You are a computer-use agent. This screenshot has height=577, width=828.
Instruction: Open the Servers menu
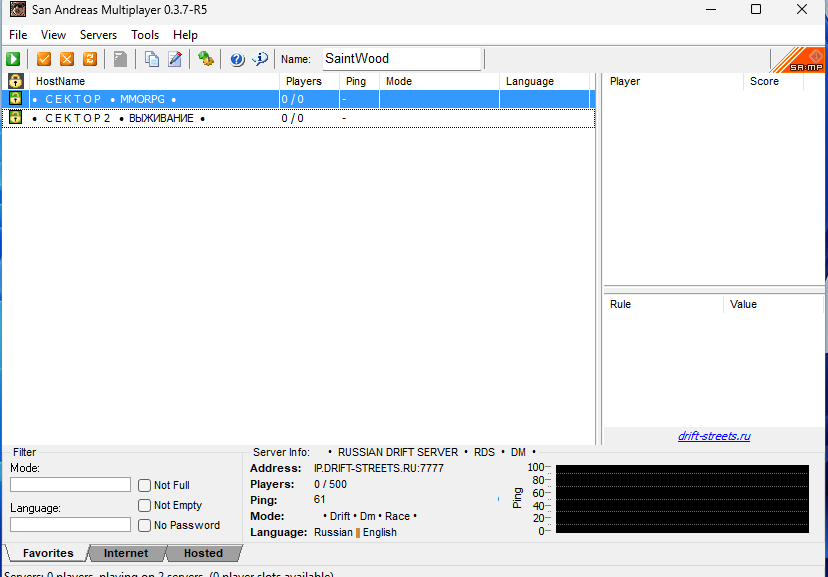coord(98,35)
